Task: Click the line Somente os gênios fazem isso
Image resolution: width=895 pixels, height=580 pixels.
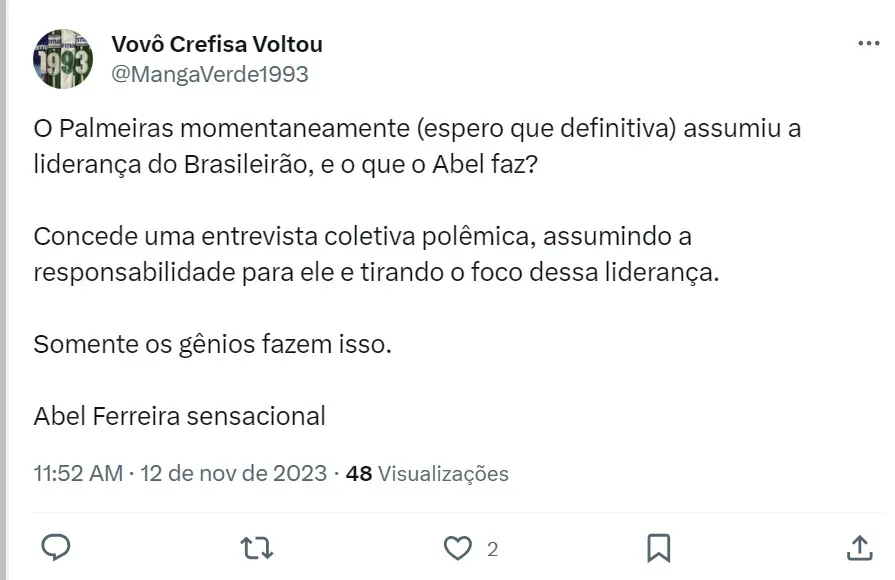Action: [212, 345]
